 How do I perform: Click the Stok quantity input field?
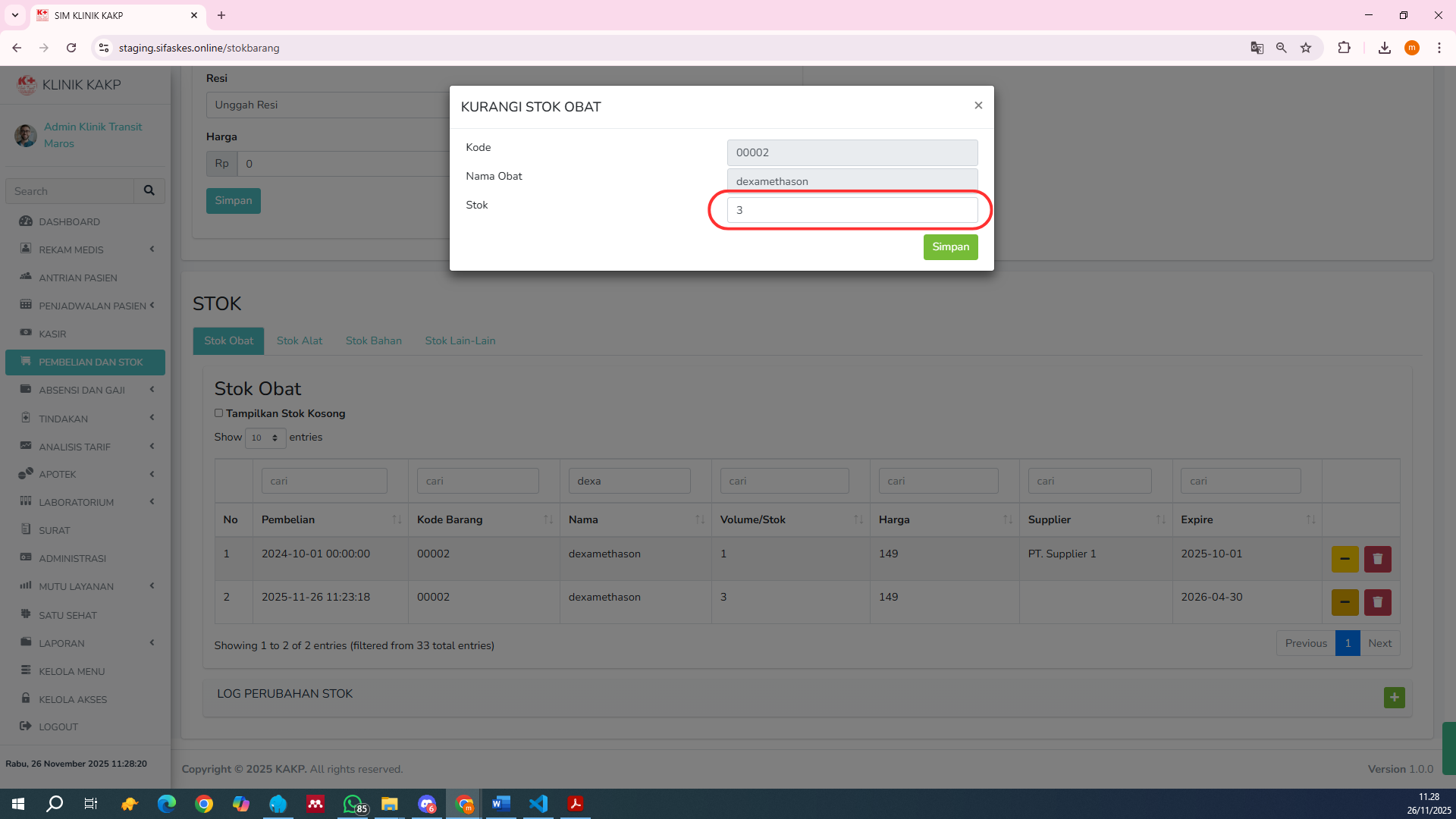pyautogui.click(x=852, y=210)
